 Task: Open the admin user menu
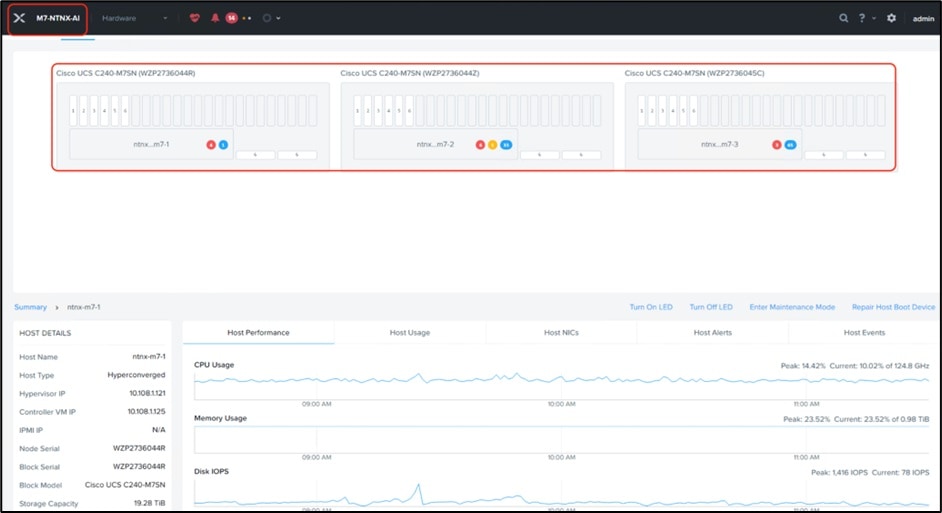tap(923, 19)
